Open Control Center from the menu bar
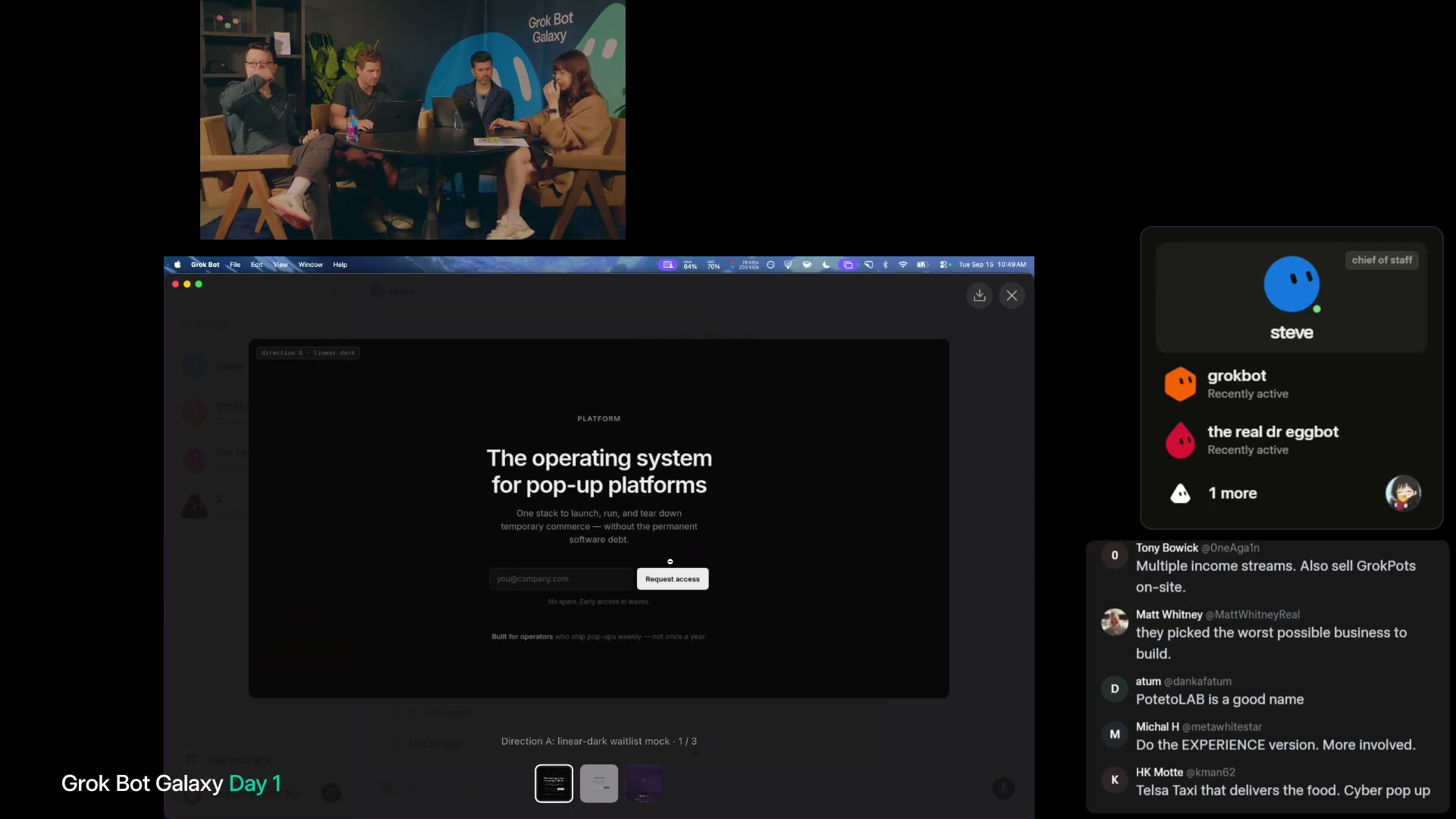Image resolution: width=1456 pixels, height=819 pixels. [x=945, y=265]
